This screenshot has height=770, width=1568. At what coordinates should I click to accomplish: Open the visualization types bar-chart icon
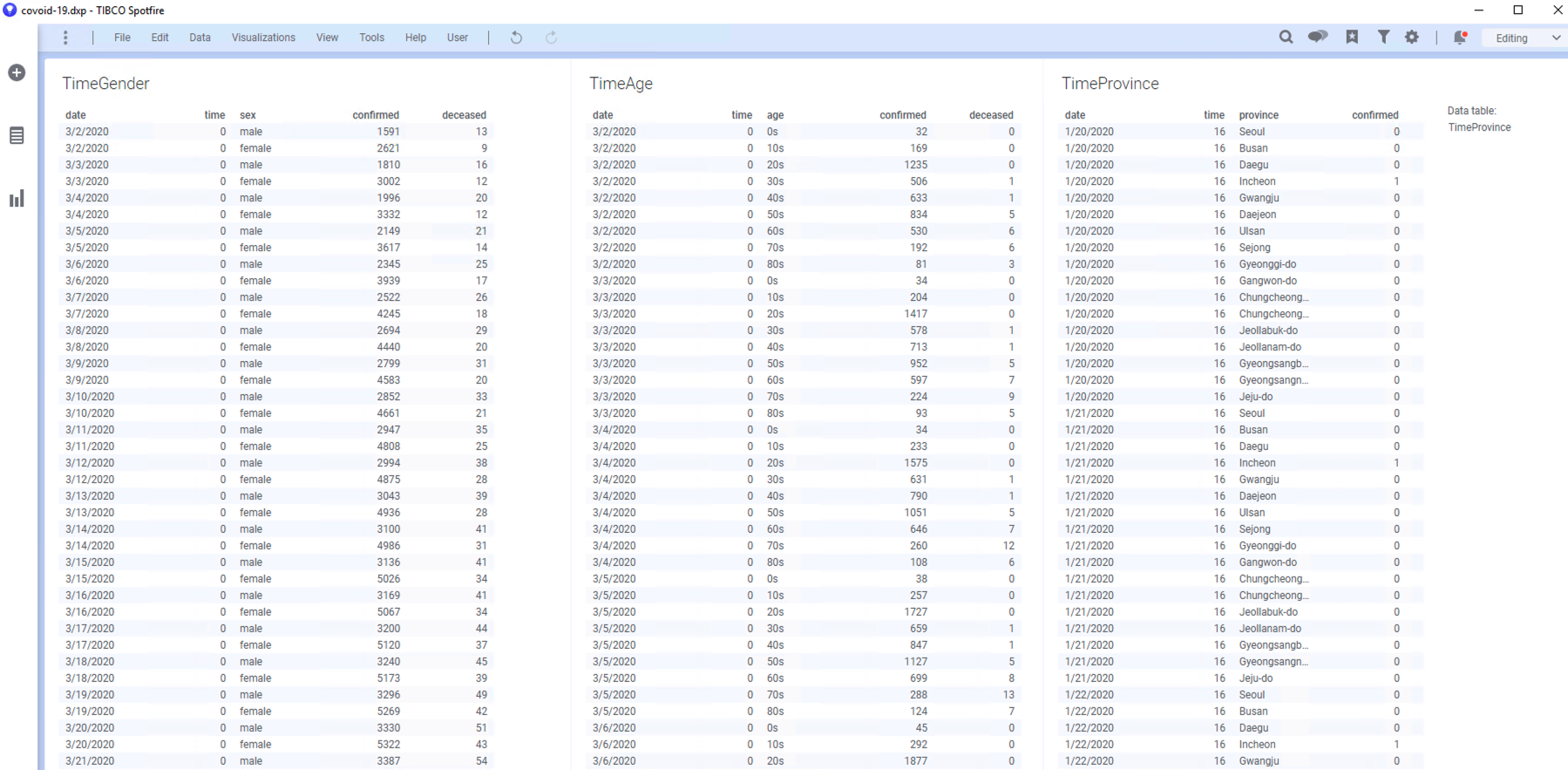click(x=17, y=199)
